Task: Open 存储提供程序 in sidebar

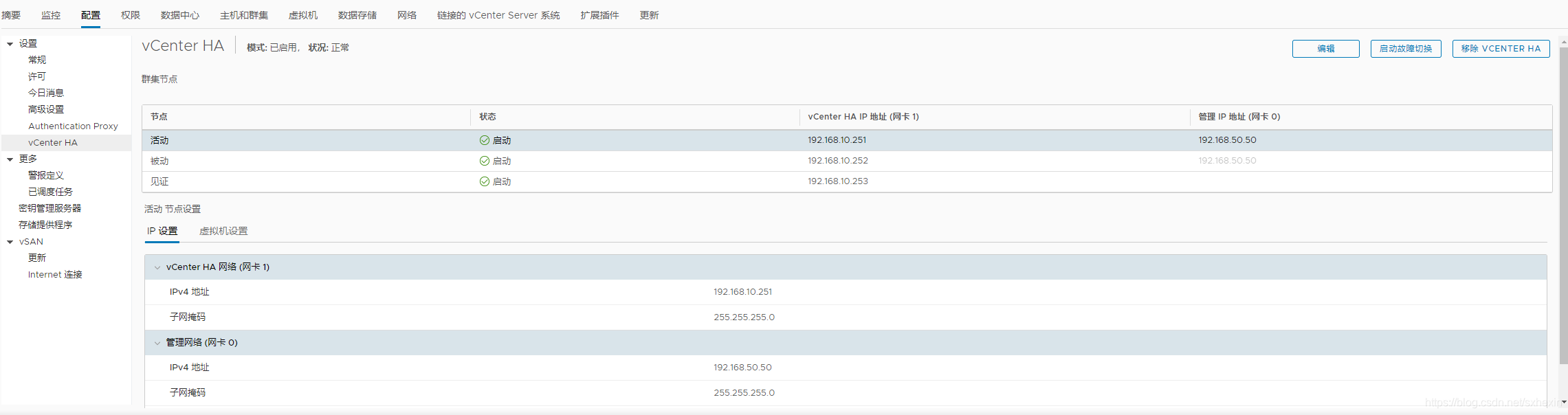Action: [45, 225]
